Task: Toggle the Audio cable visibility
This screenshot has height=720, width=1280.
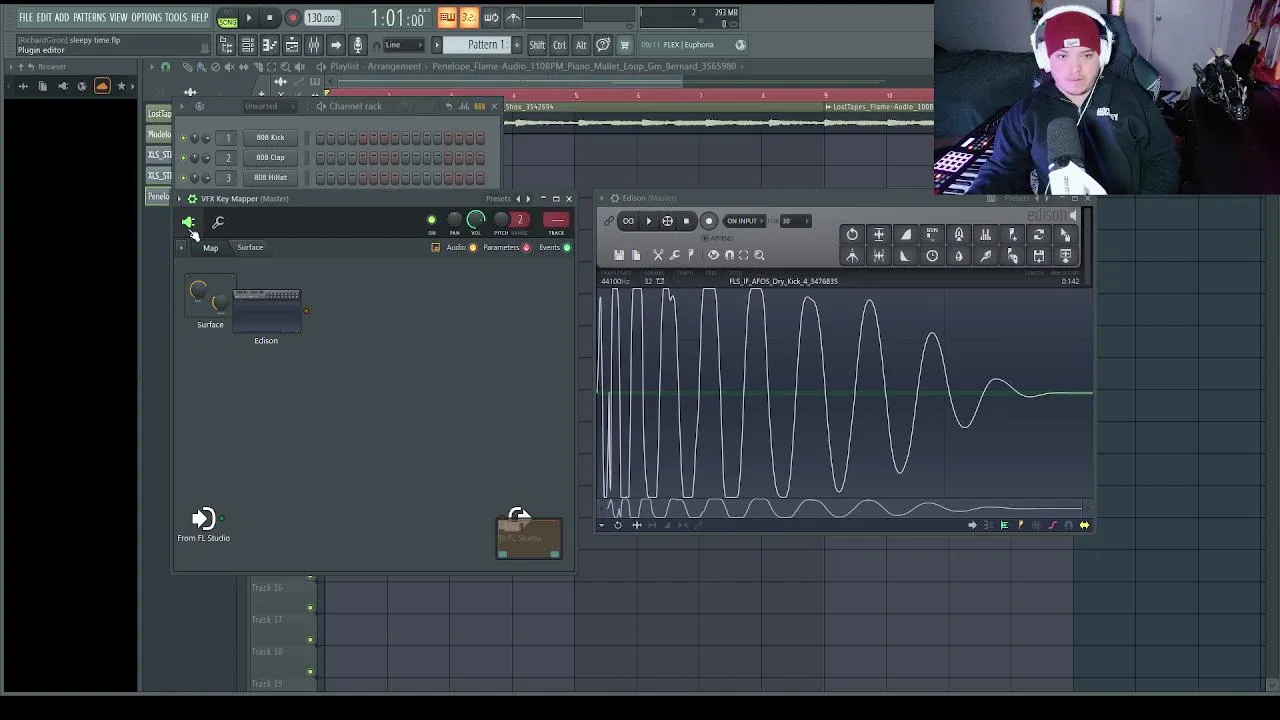Action: tap(473, 248)
